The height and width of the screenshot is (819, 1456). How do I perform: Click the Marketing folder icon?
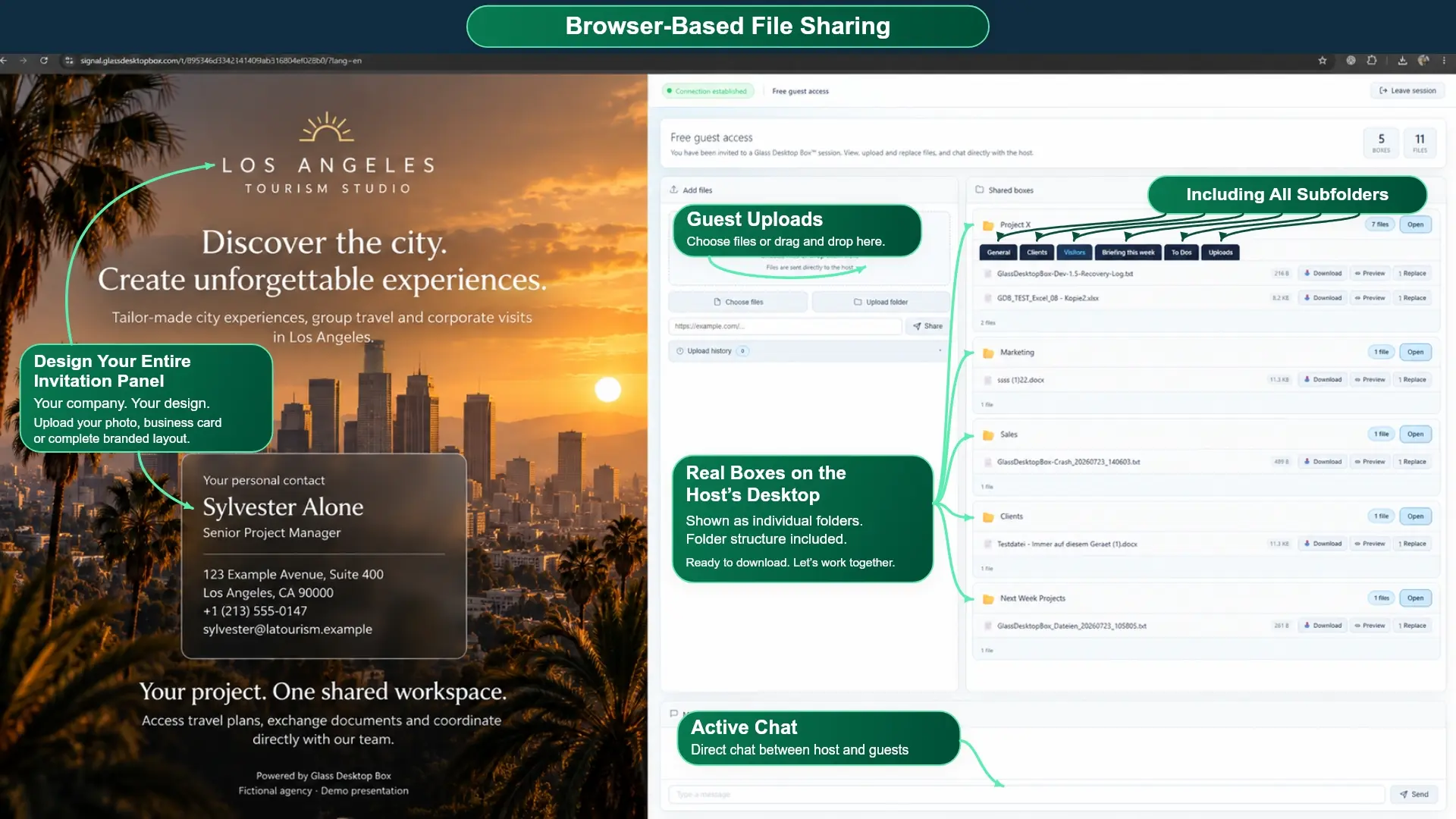coord(988,353)
